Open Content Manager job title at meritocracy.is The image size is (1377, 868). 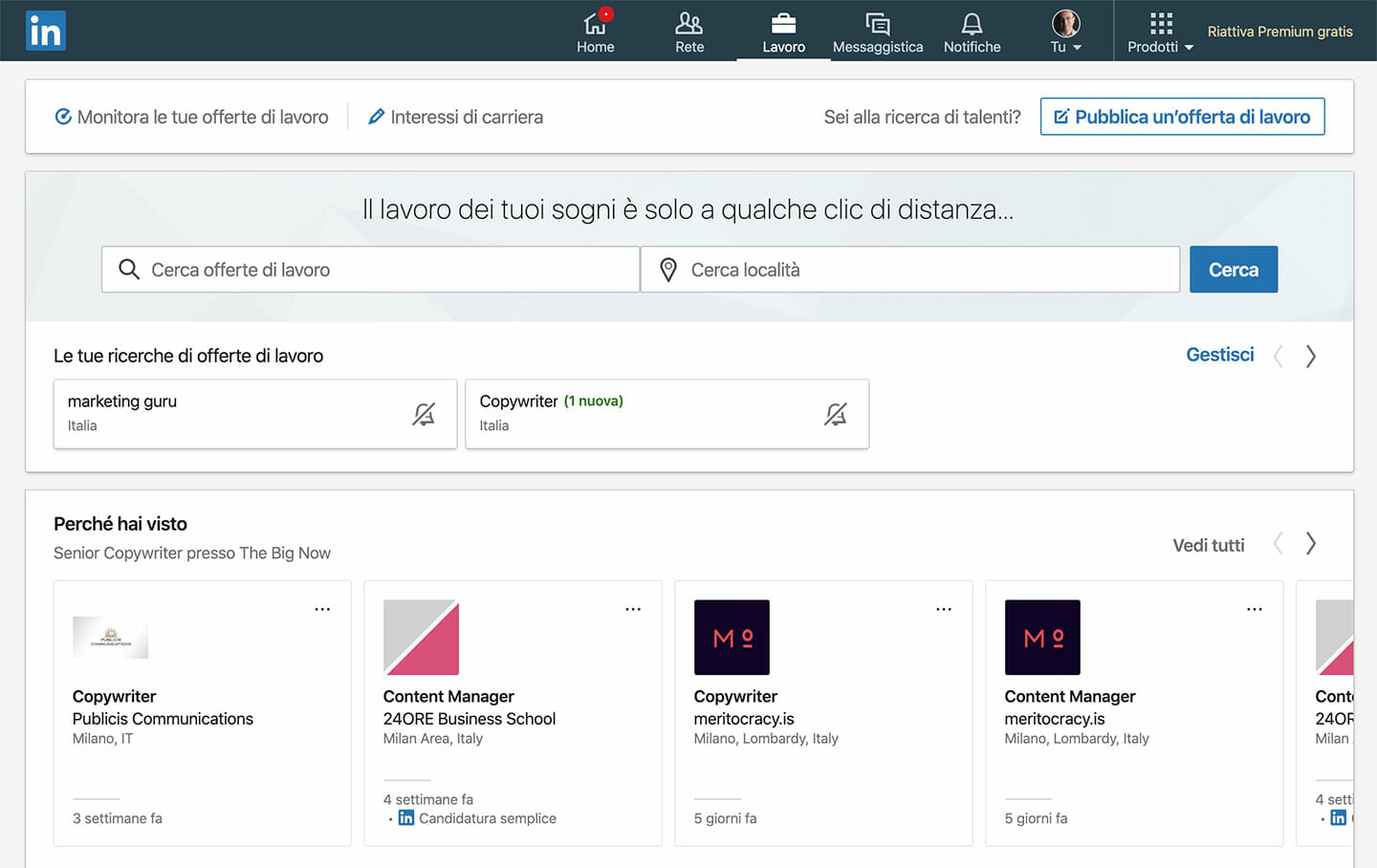pyautogui.click(x=1070, y=697)
